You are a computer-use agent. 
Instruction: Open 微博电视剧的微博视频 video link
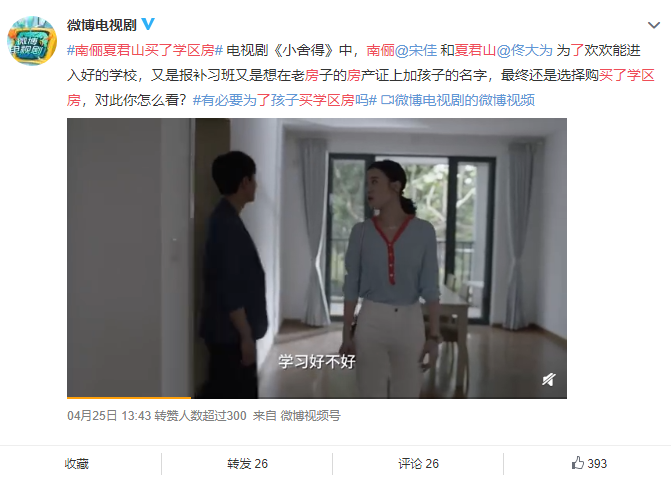click(464, 100)
